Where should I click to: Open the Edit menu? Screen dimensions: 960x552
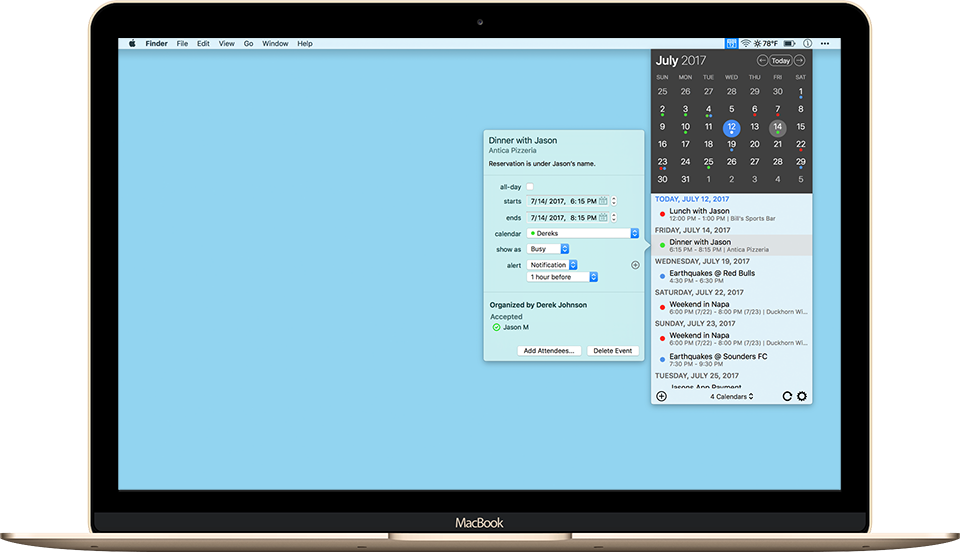(x=203, y=43)
